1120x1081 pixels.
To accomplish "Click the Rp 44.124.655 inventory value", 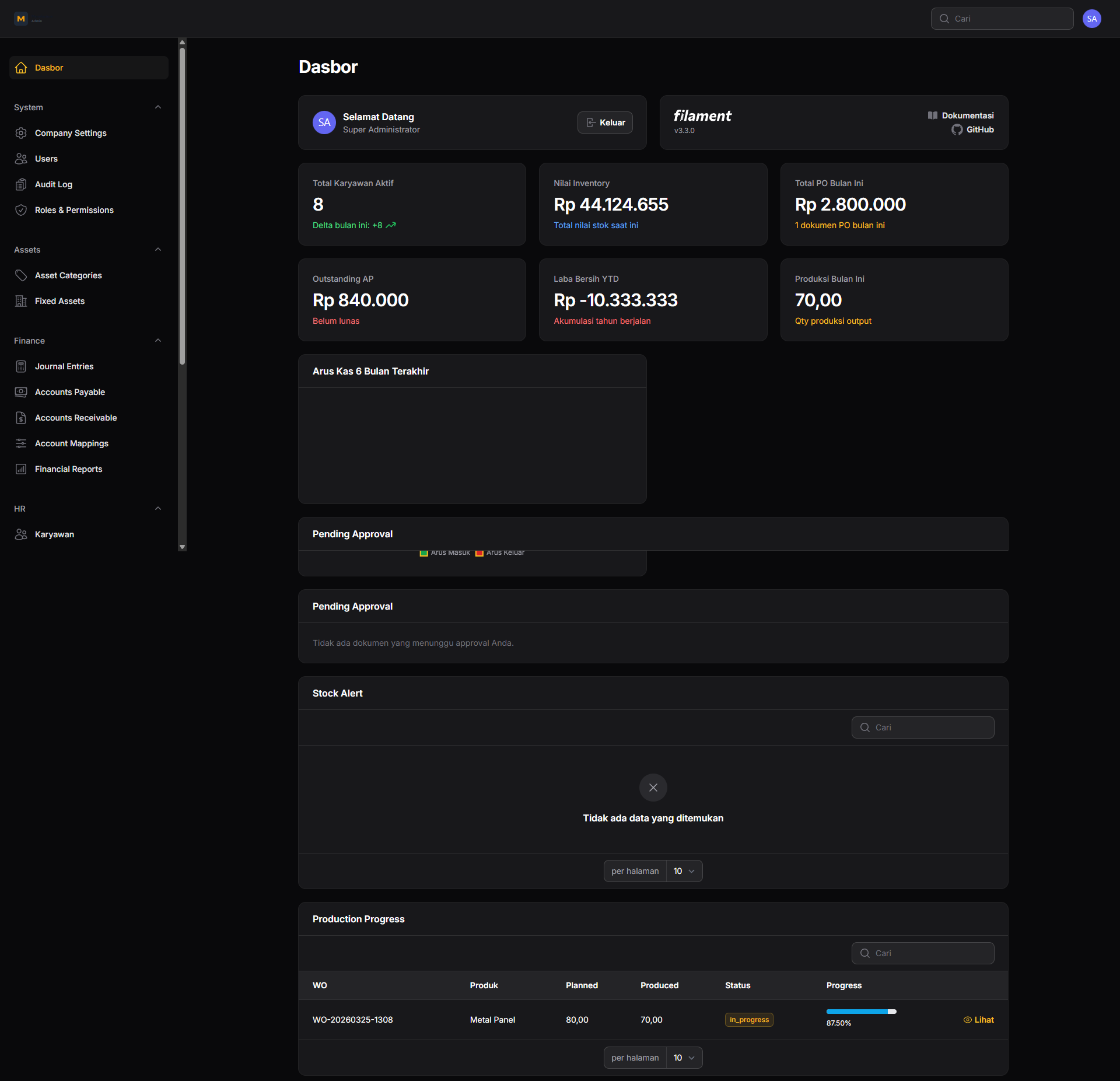I will click(x=611, y=205).
